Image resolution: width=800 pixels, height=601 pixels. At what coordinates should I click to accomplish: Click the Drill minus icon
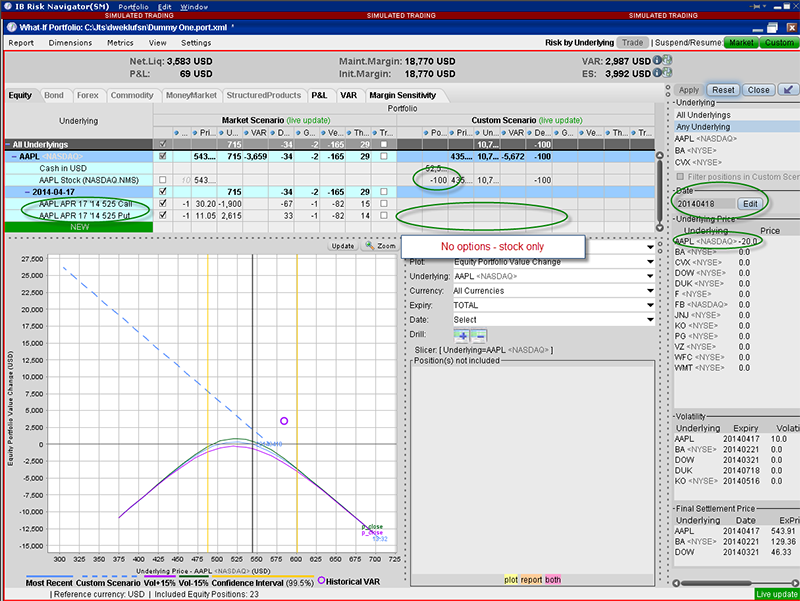pyautogui.click(x=479, y=336)
